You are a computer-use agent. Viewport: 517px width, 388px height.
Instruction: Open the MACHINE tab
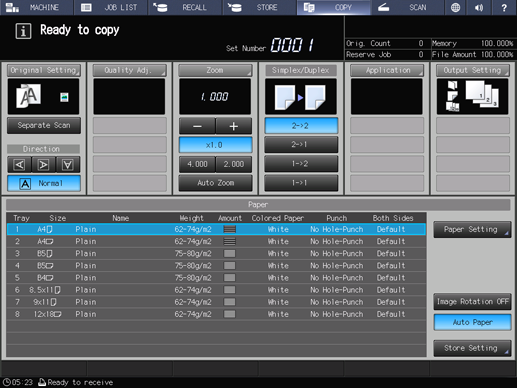click(x=37, y=7)
